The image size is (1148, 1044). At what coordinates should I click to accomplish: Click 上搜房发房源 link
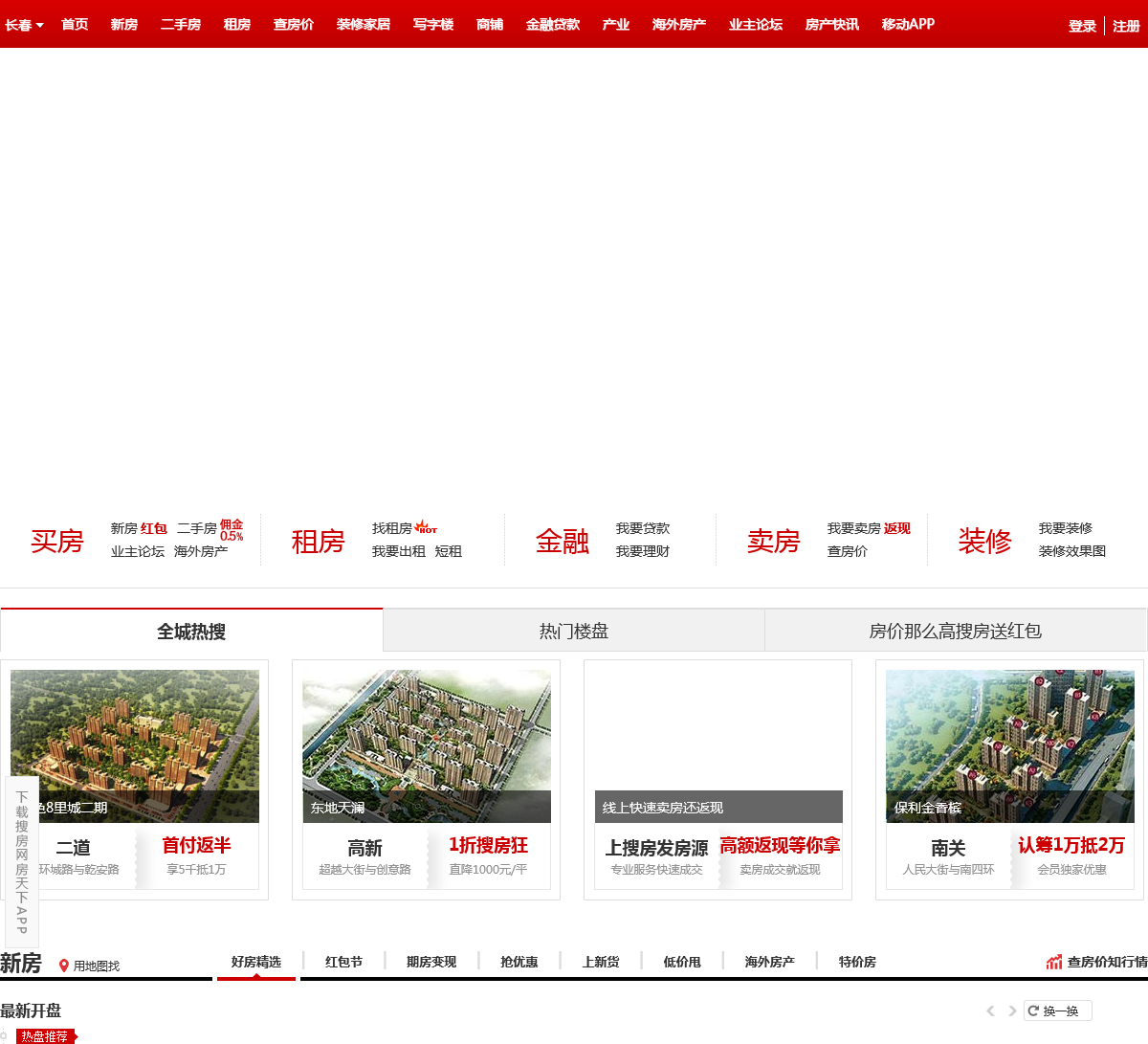[656, 848]
